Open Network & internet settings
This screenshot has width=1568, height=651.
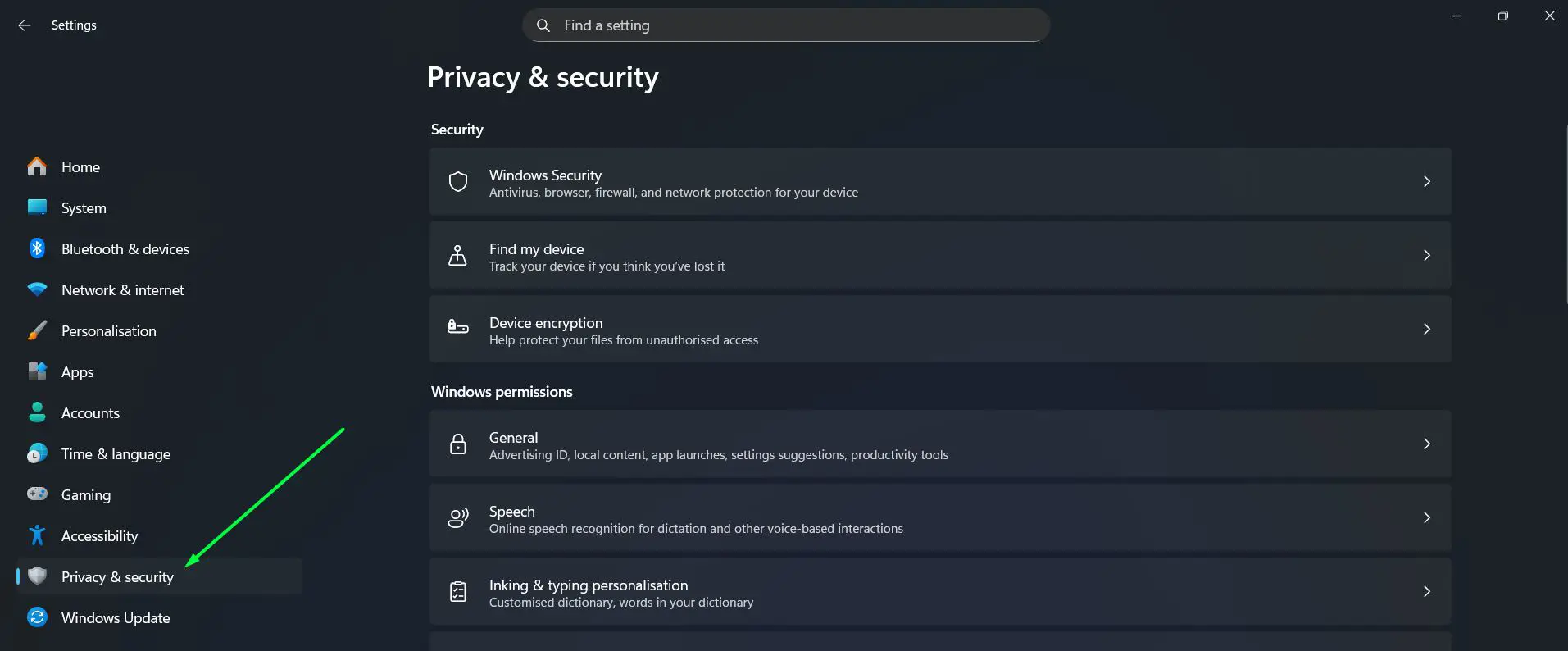[x=122, y=289]
